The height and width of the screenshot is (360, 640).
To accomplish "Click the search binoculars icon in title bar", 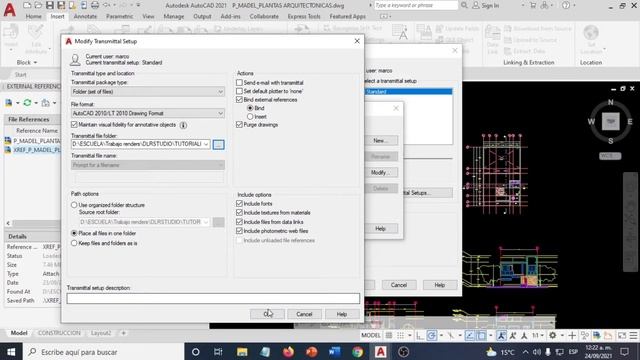I will pos(464,5).
